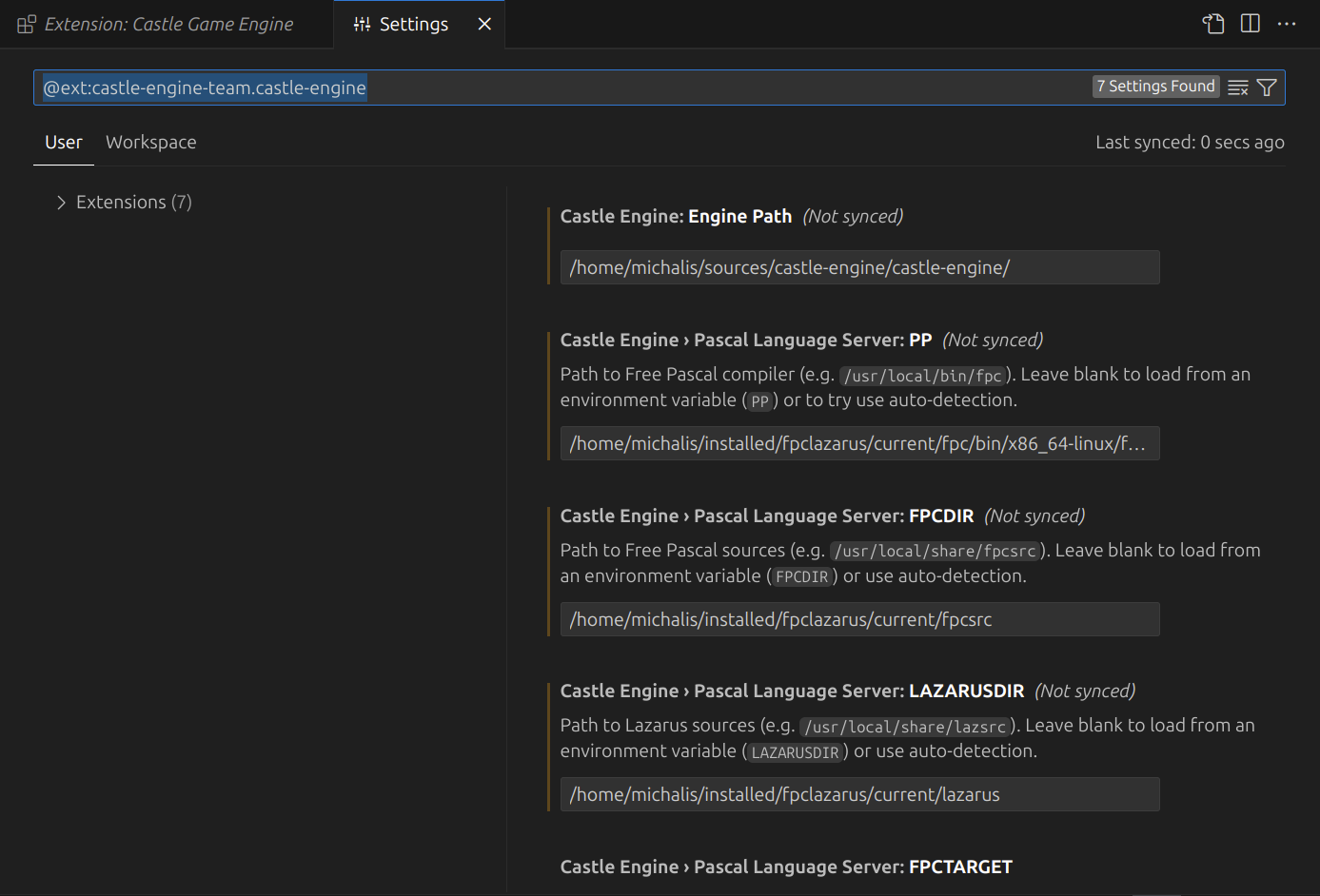Viewport: 1320px width, 896px height.
Task: Click the LAZARUSDIR path field
Action: click(x=859, y=794)
